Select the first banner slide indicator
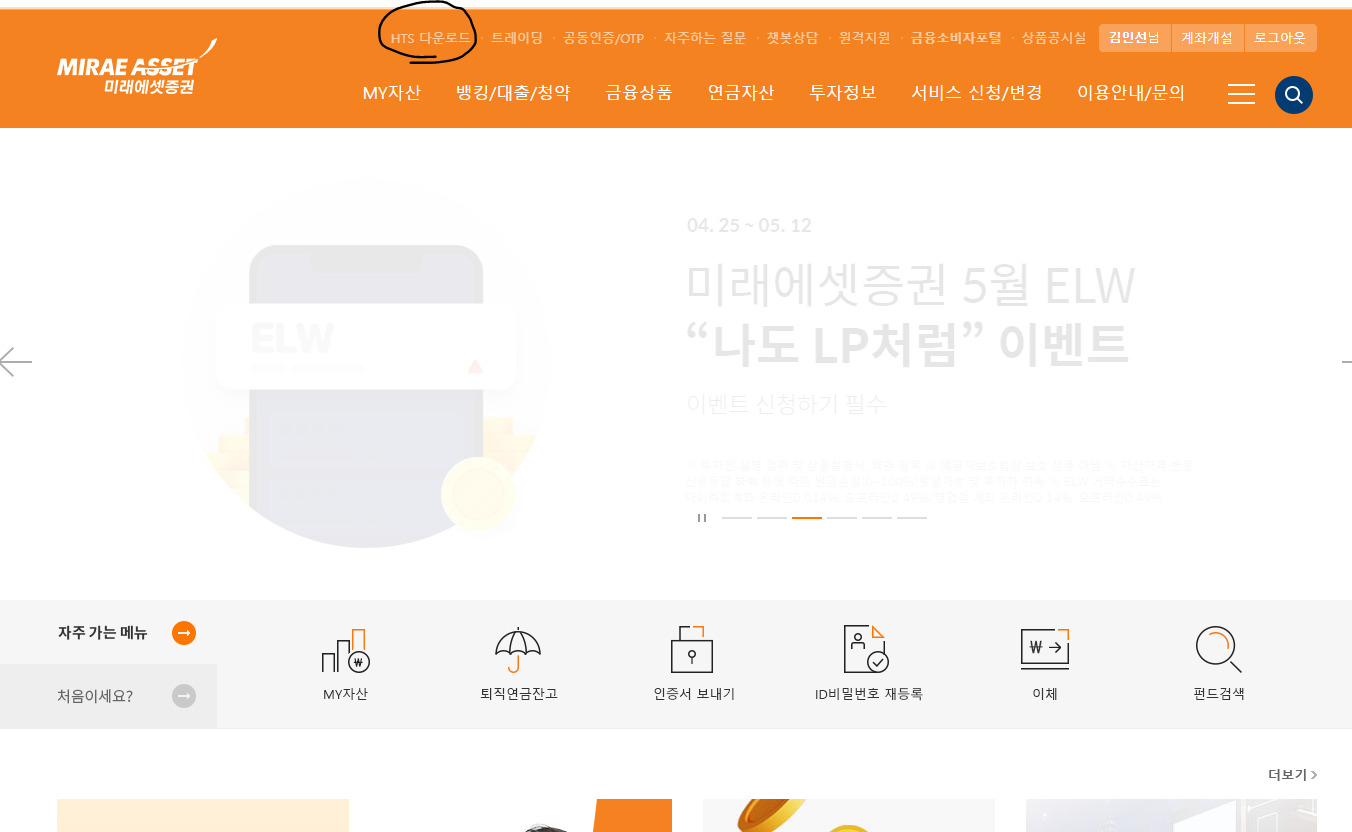Viewport: 1352px width, 832px height. [x=737, y=518]
